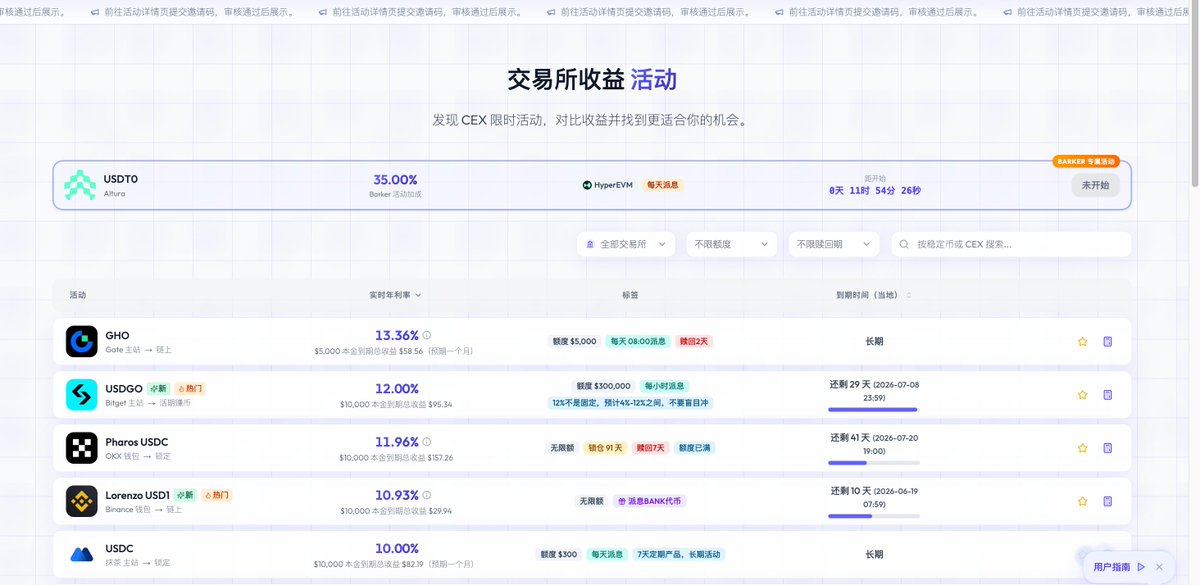Click the GHO token logo

(82, 341)
